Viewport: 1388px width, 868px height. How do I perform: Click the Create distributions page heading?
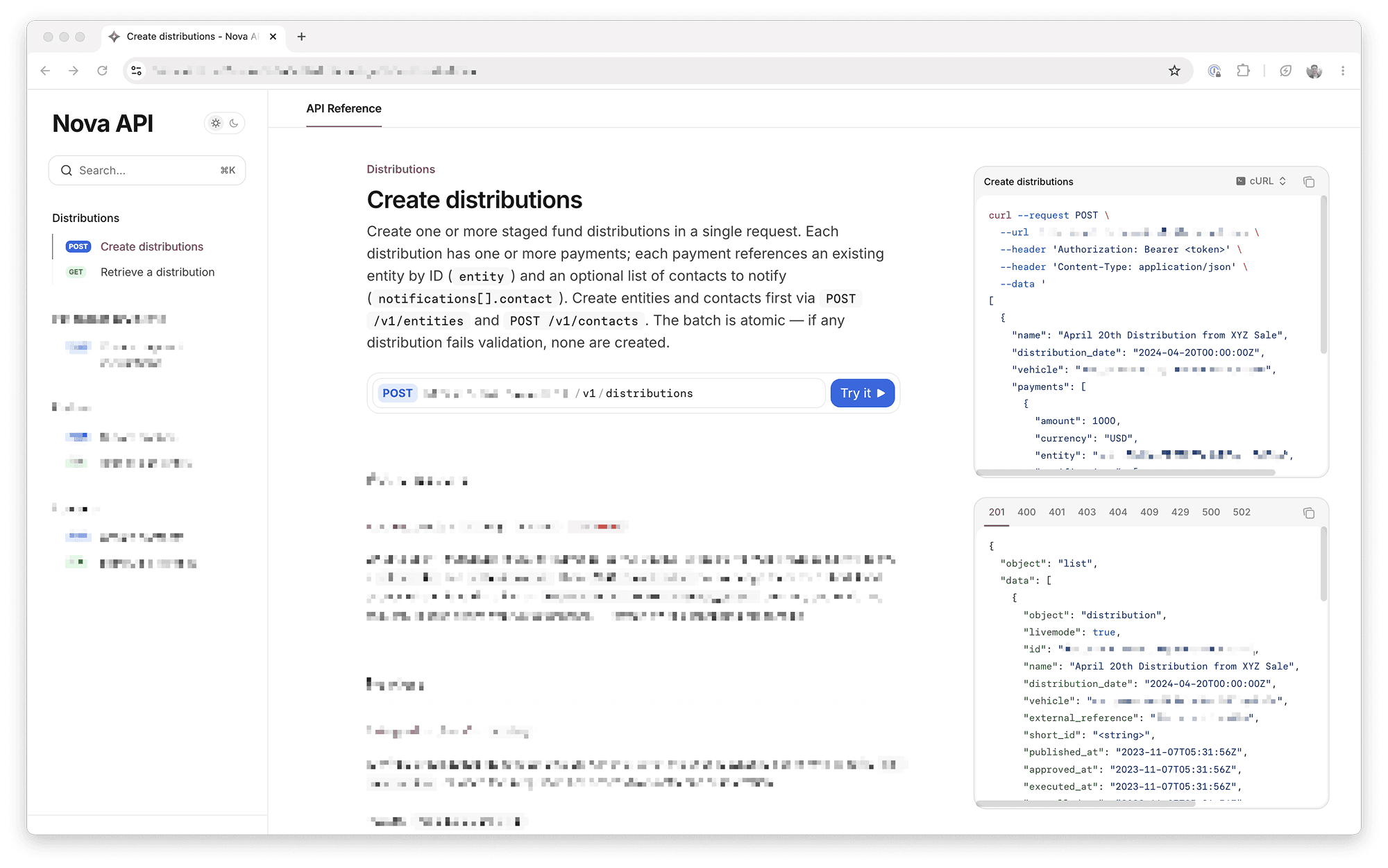pyautogui.click(x=474, y=200)
